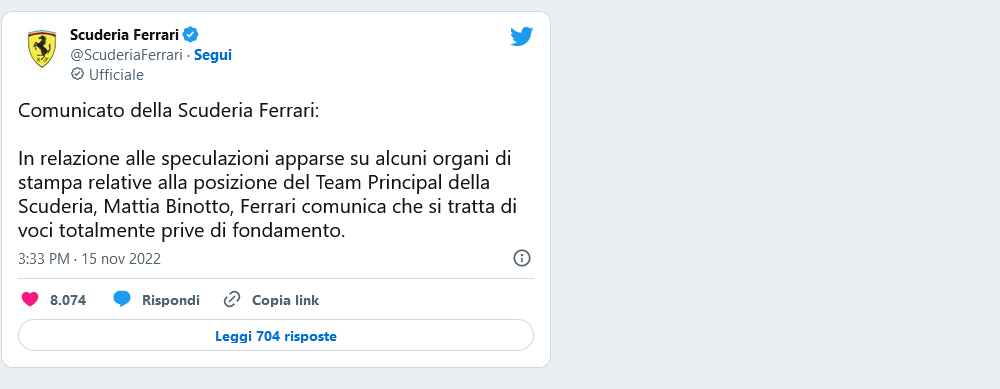Follow the account via Segui
1000x389 pixels.
point(213,55)
